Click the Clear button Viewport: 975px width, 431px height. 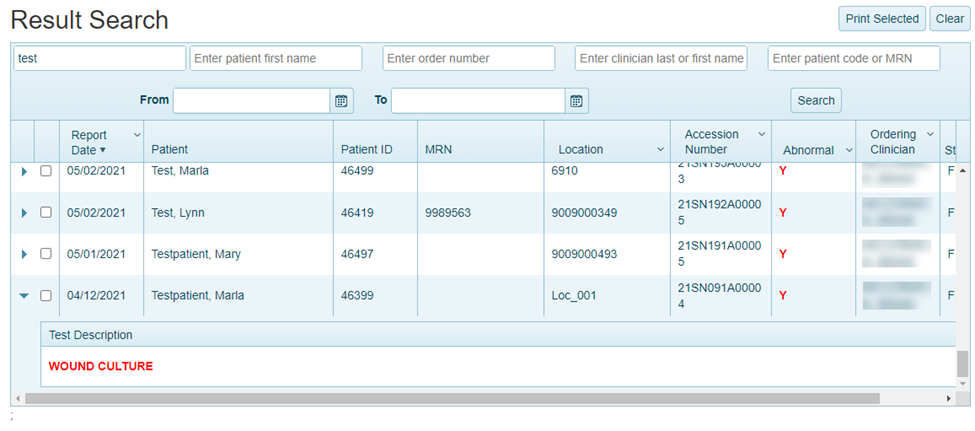click(x=948, y=19)
